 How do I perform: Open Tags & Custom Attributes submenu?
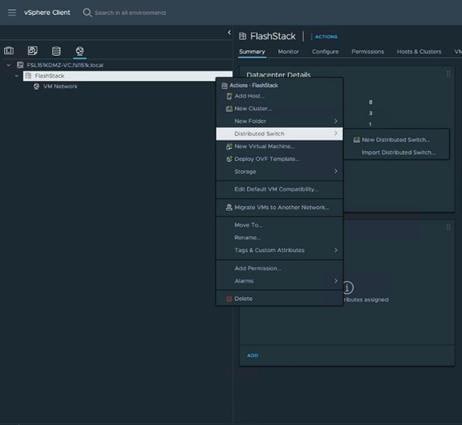point(279,250)
